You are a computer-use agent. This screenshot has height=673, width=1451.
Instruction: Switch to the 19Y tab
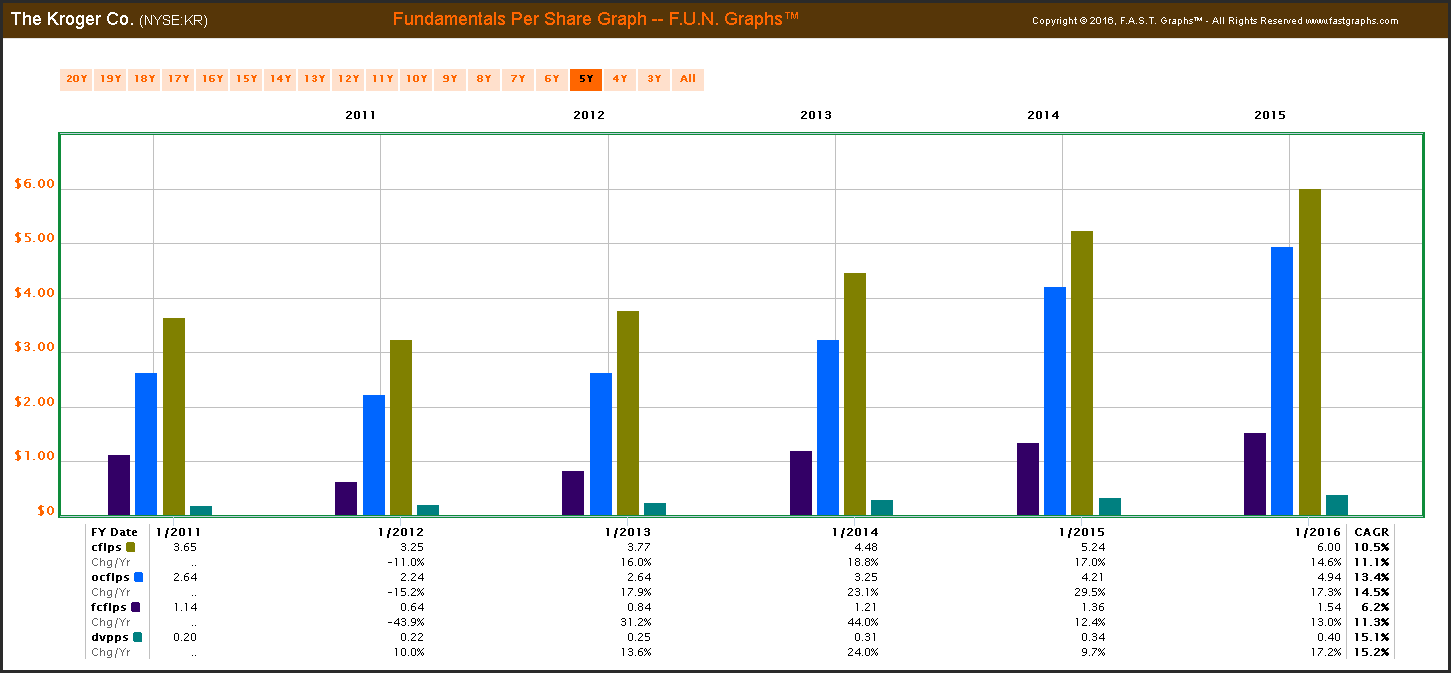coord(110,79)
